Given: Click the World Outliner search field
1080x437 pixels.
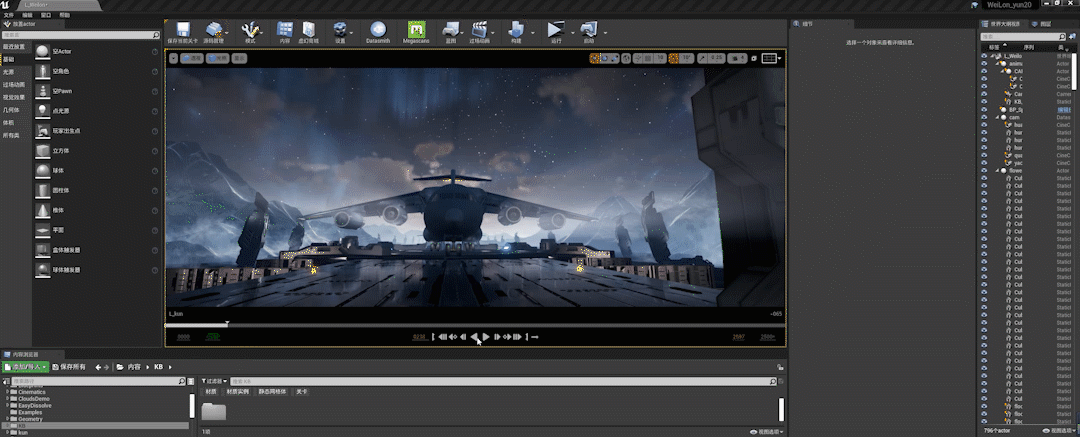Looking at the screenshot, I should pos(1023,36).
